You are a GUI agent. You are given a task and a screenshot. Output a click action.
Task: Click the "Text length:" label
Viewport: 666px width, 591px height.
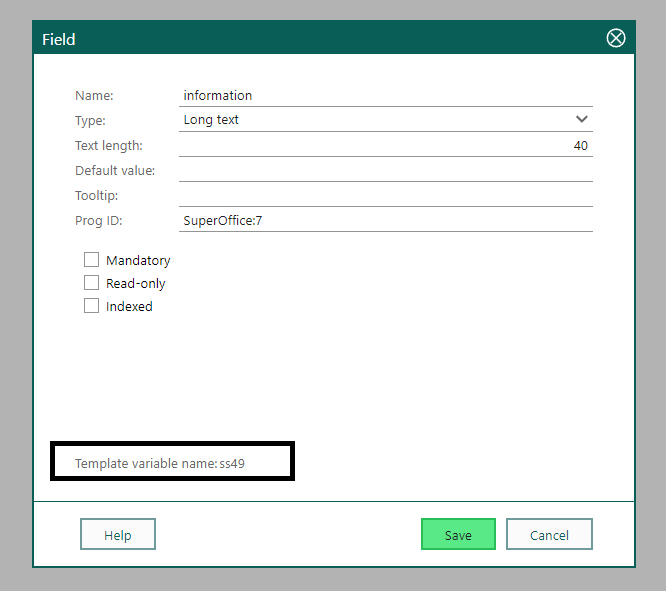(109, 146)
